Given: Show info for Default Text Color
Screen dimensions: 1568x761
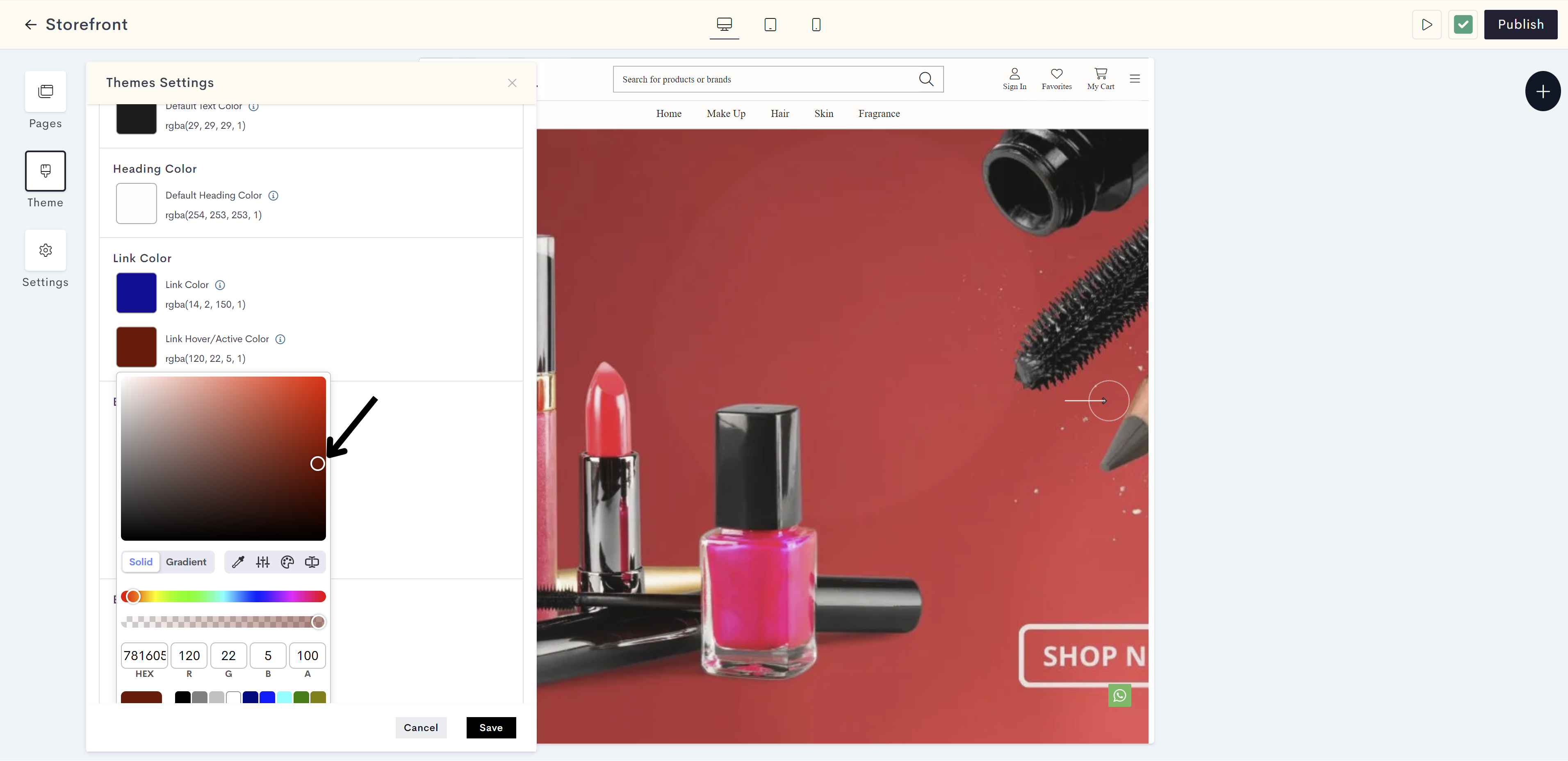Looking at the screenshot, I should (254, 106).
